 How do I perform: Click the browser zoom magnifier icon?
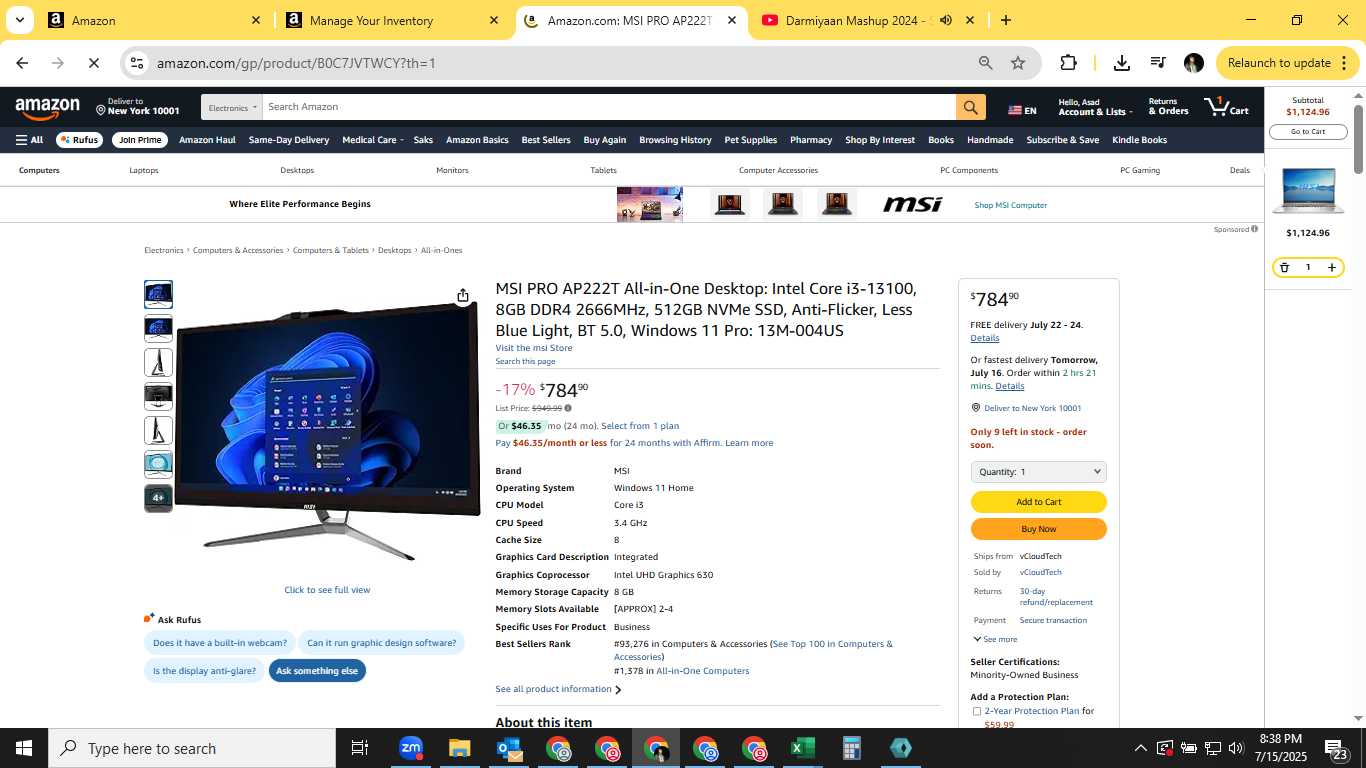pyautogui.click(x=986, y=63)
